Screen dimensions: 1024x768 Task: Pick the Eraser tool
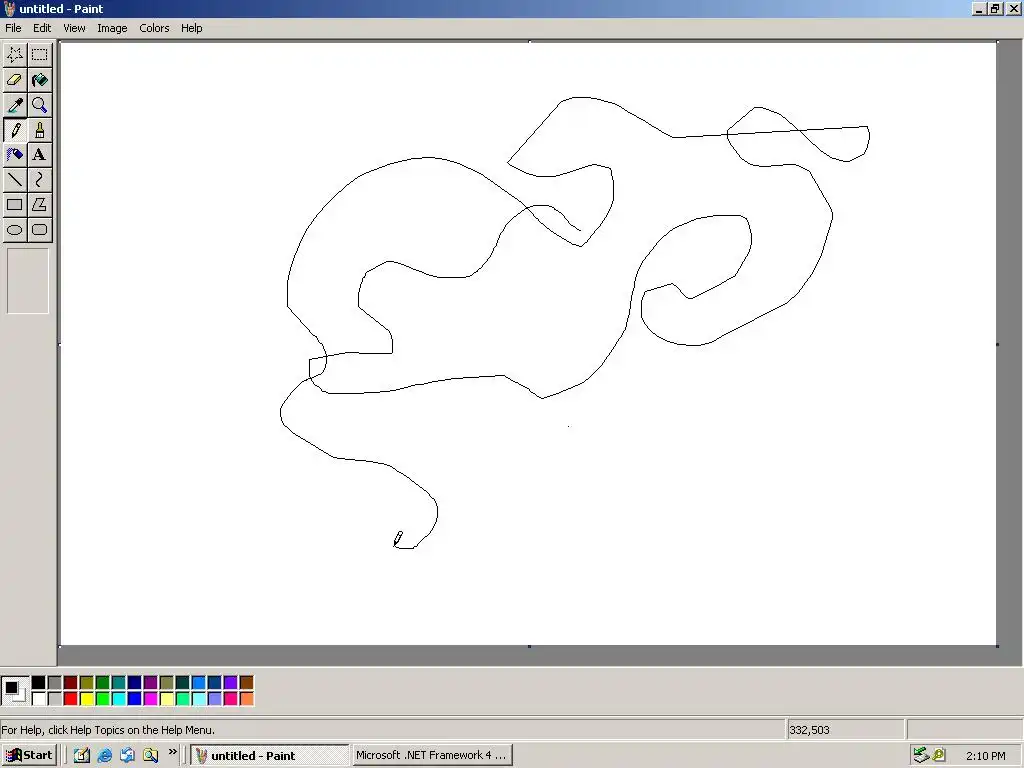point(15,80)
